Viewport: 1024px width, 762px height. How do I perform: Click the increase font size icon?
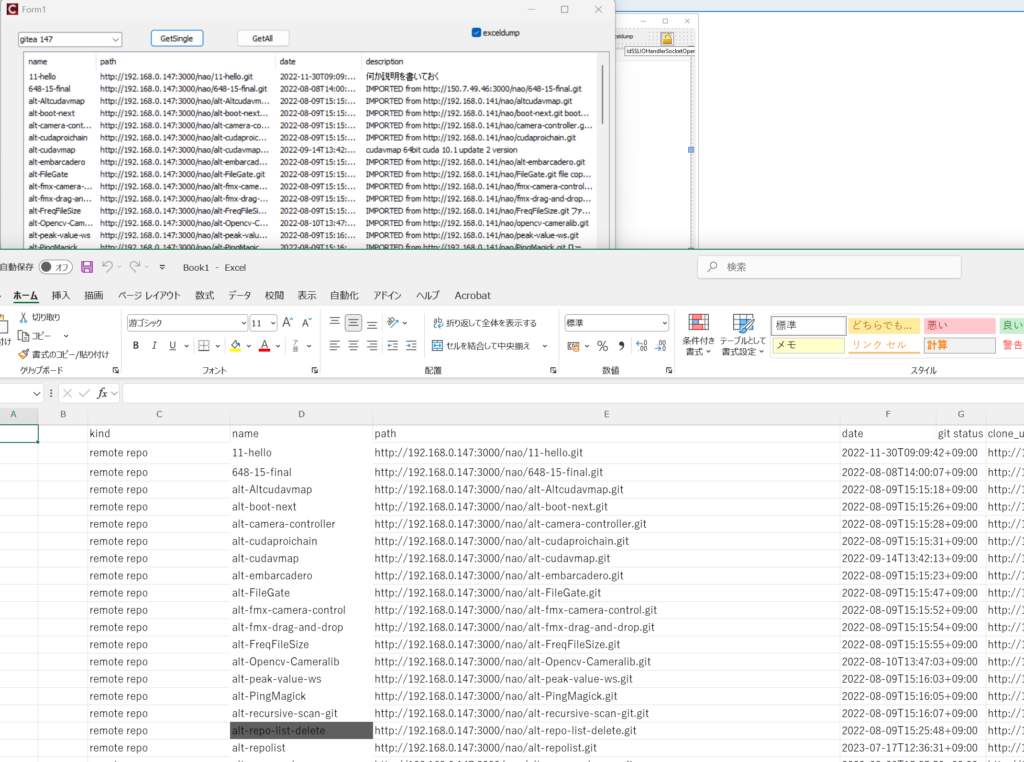click(288, 323)
